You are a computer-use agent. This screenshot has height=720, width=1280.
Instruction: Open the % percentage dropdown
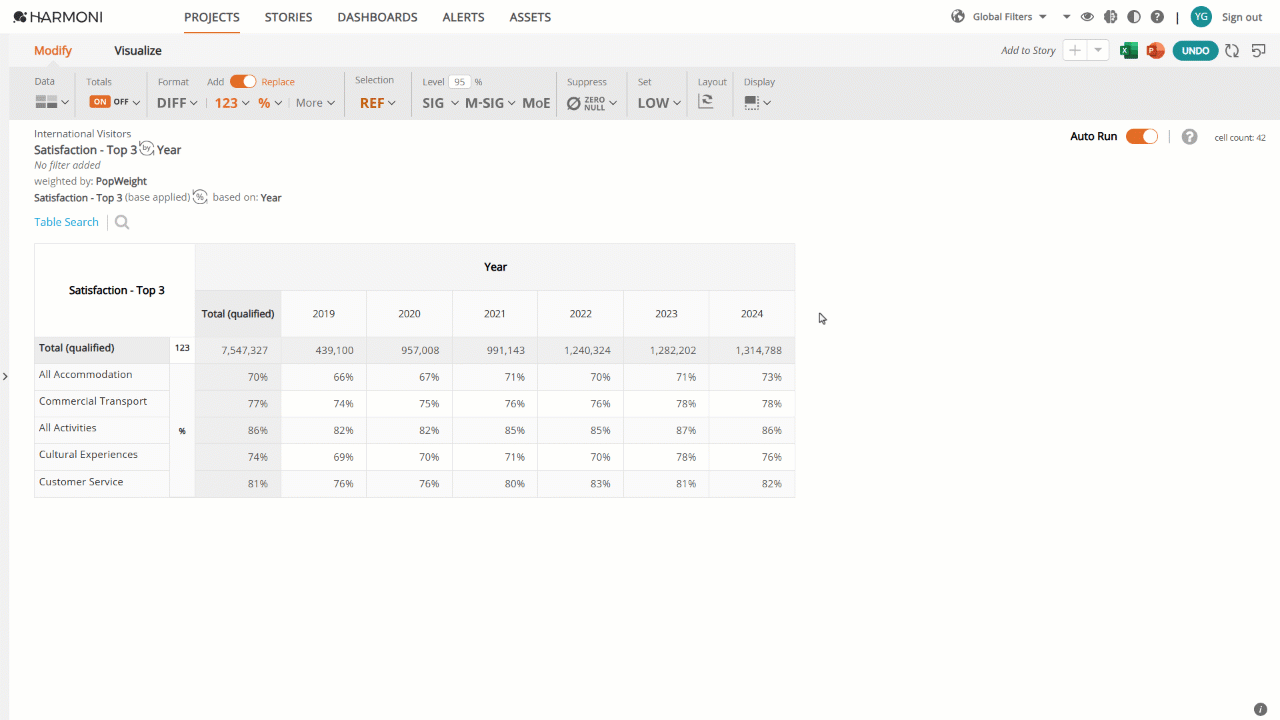pyautogui.click(x=270, y=103)
